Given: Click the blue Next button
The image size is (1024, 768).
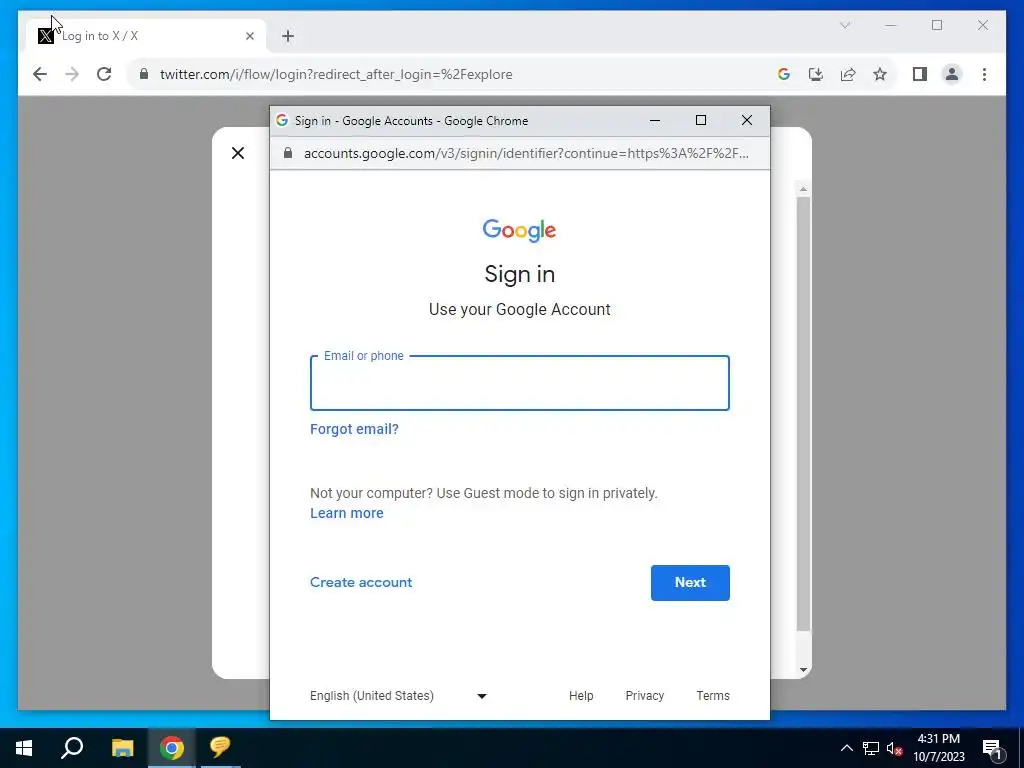Looking at the screenshot, I should coord(690,583).
